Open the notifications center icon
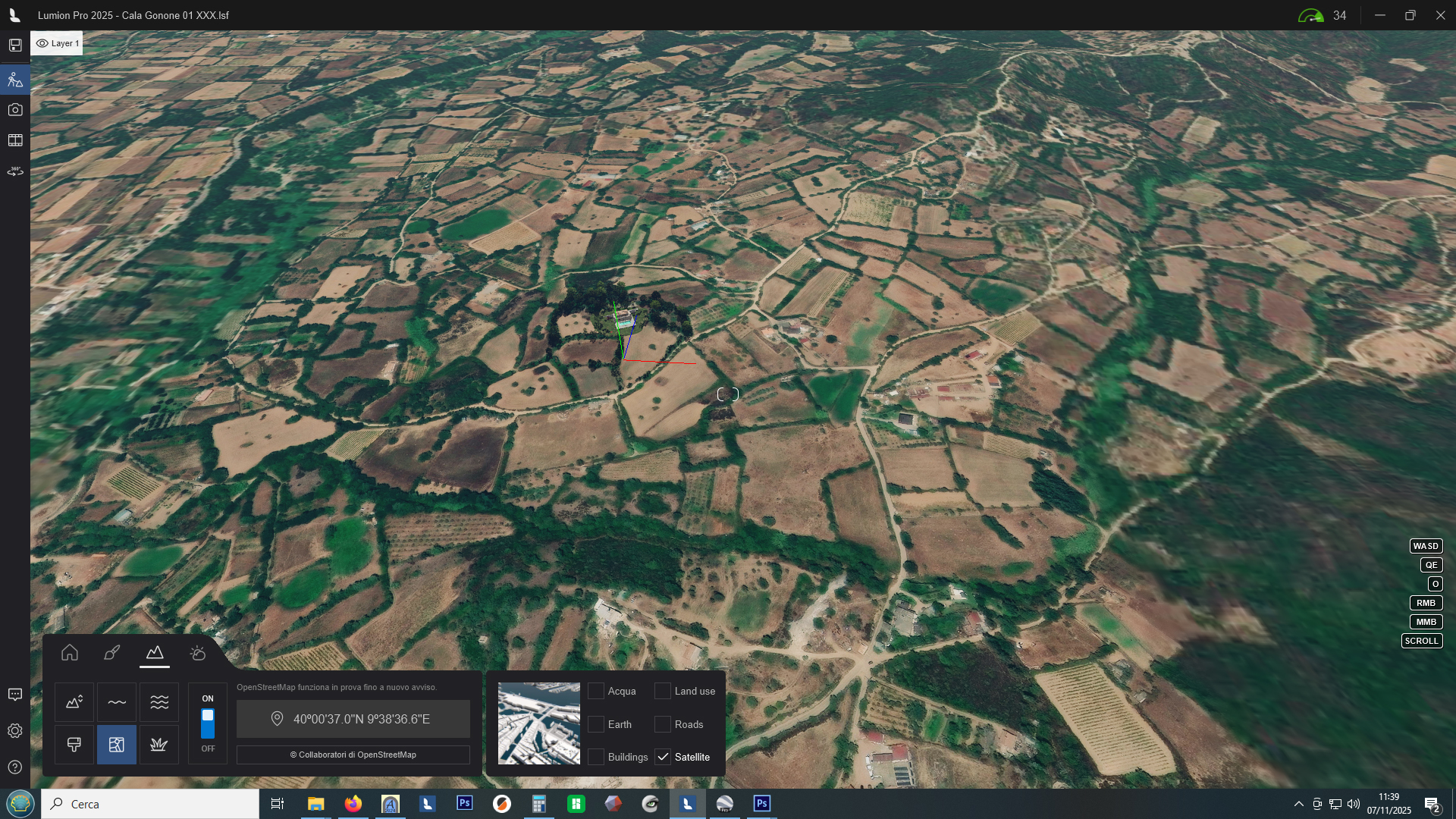The height and width of the screenshot is (819, 1456). (1432, 805)
